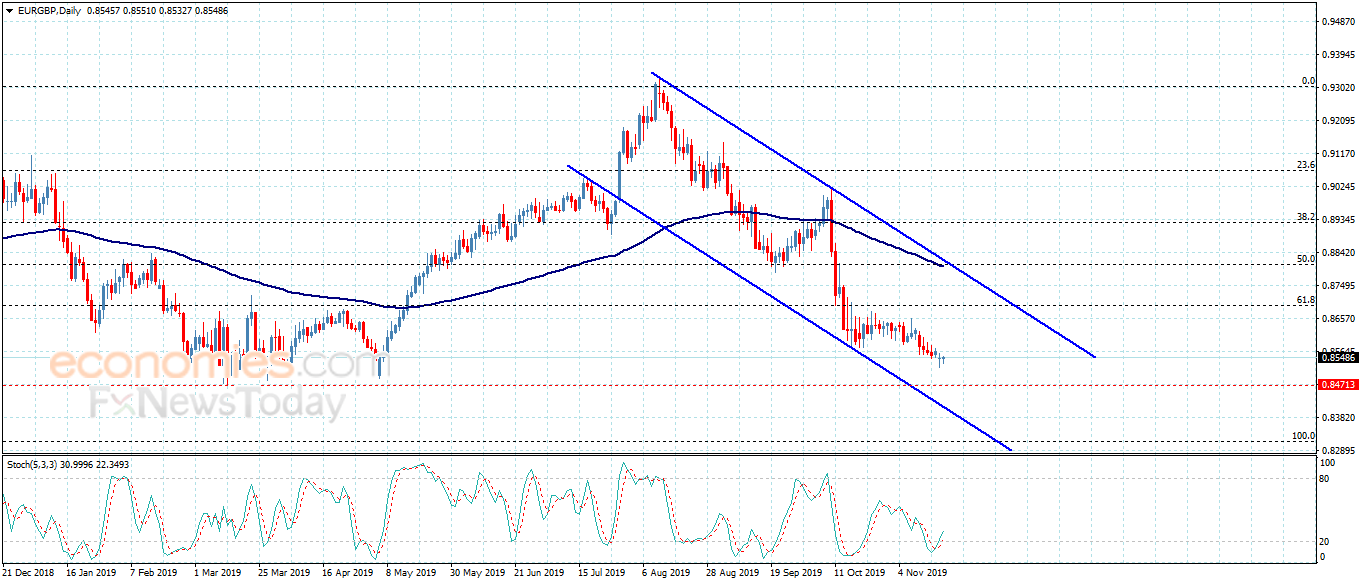Click the 0.94870 price axis value

point(1338,21)
